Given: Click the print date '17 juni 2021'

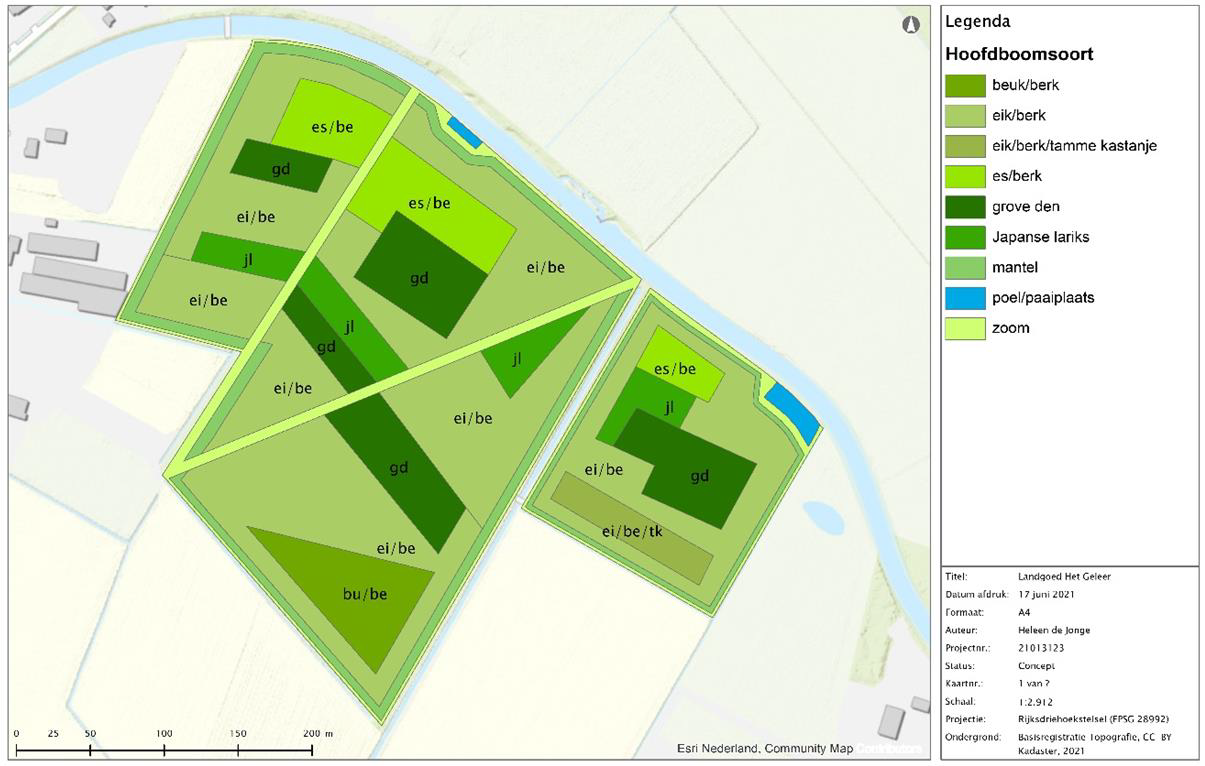Looking at the screenshot, I should pos(1048,594).
